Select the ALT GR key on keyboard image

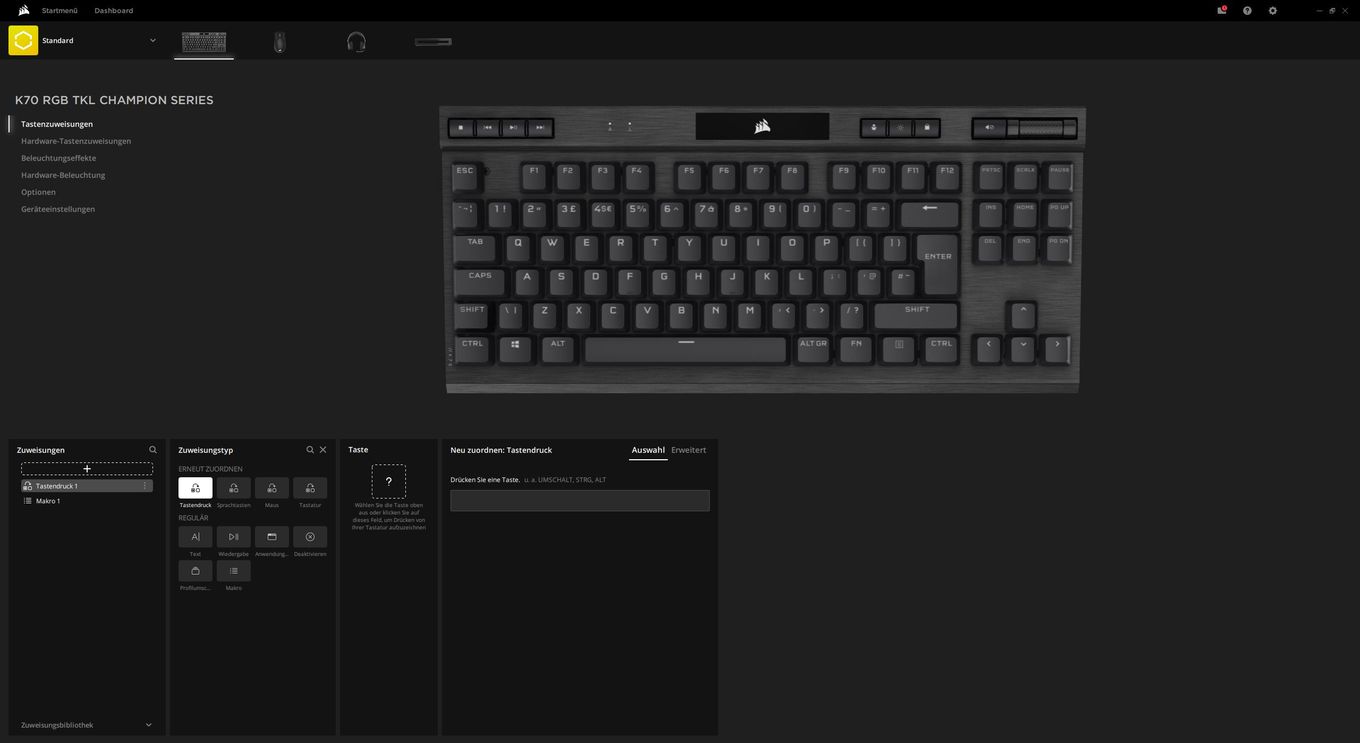point(814,349)
